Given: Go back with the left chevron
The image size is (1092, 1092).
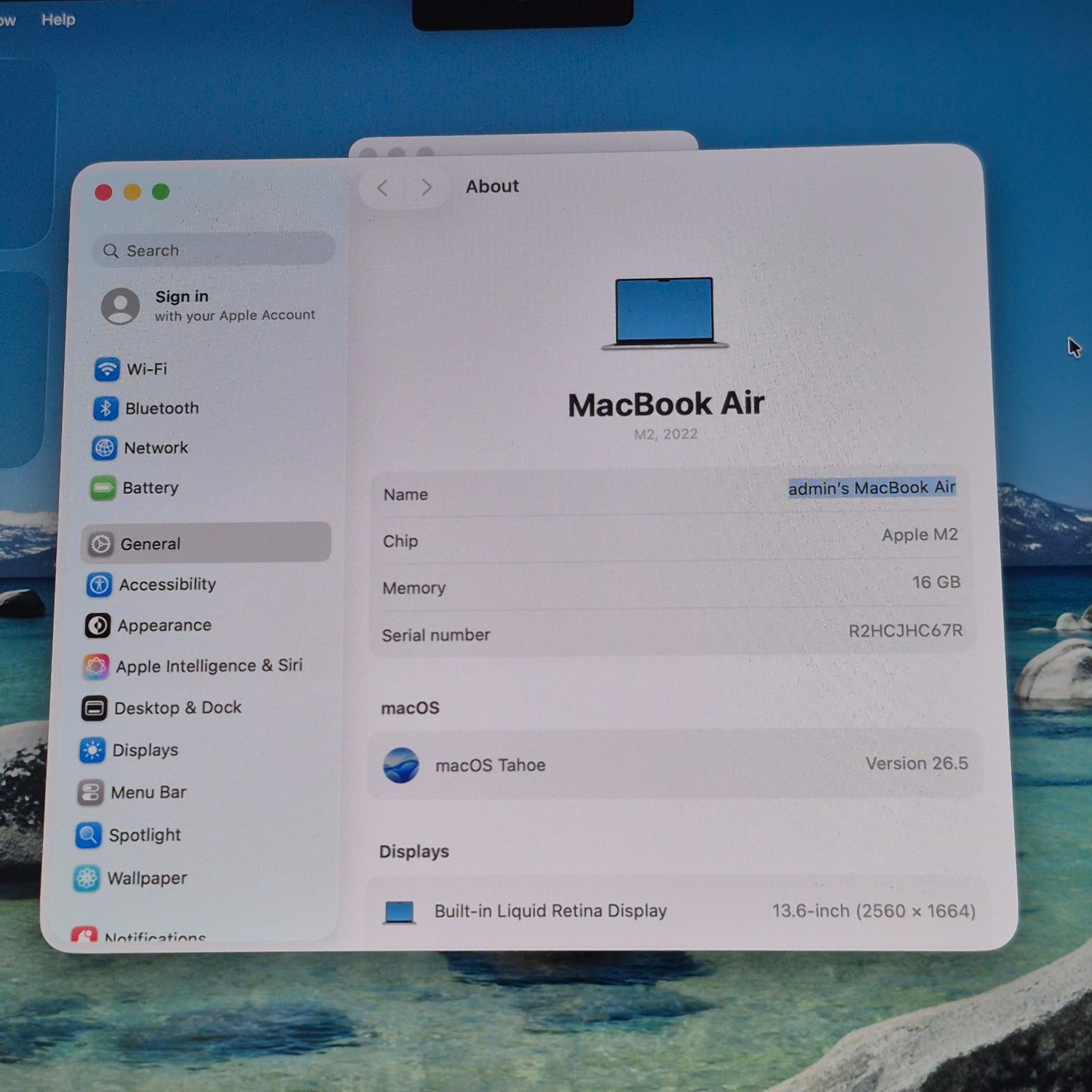Looking at the screenshot, I should pyautogui.click(x=382, y=188).
